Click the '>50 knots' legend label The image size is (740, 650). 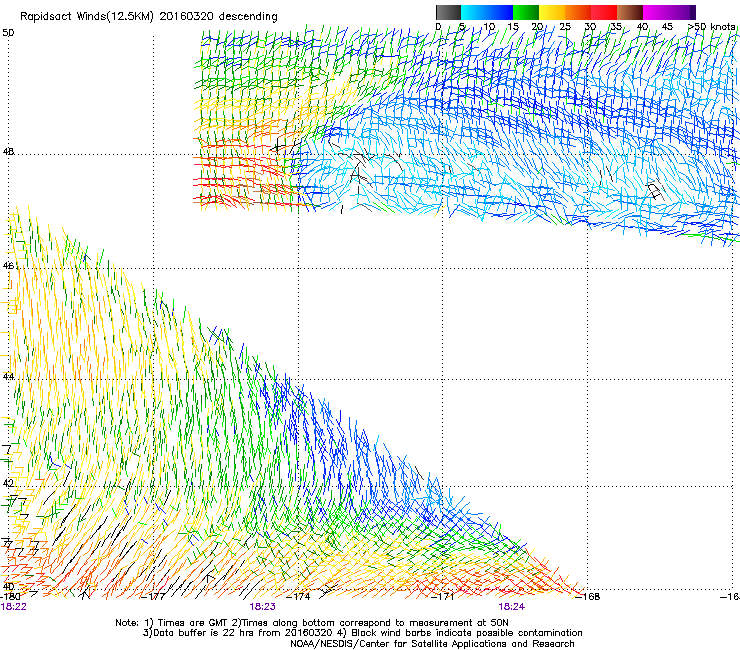tap(711, 27)
